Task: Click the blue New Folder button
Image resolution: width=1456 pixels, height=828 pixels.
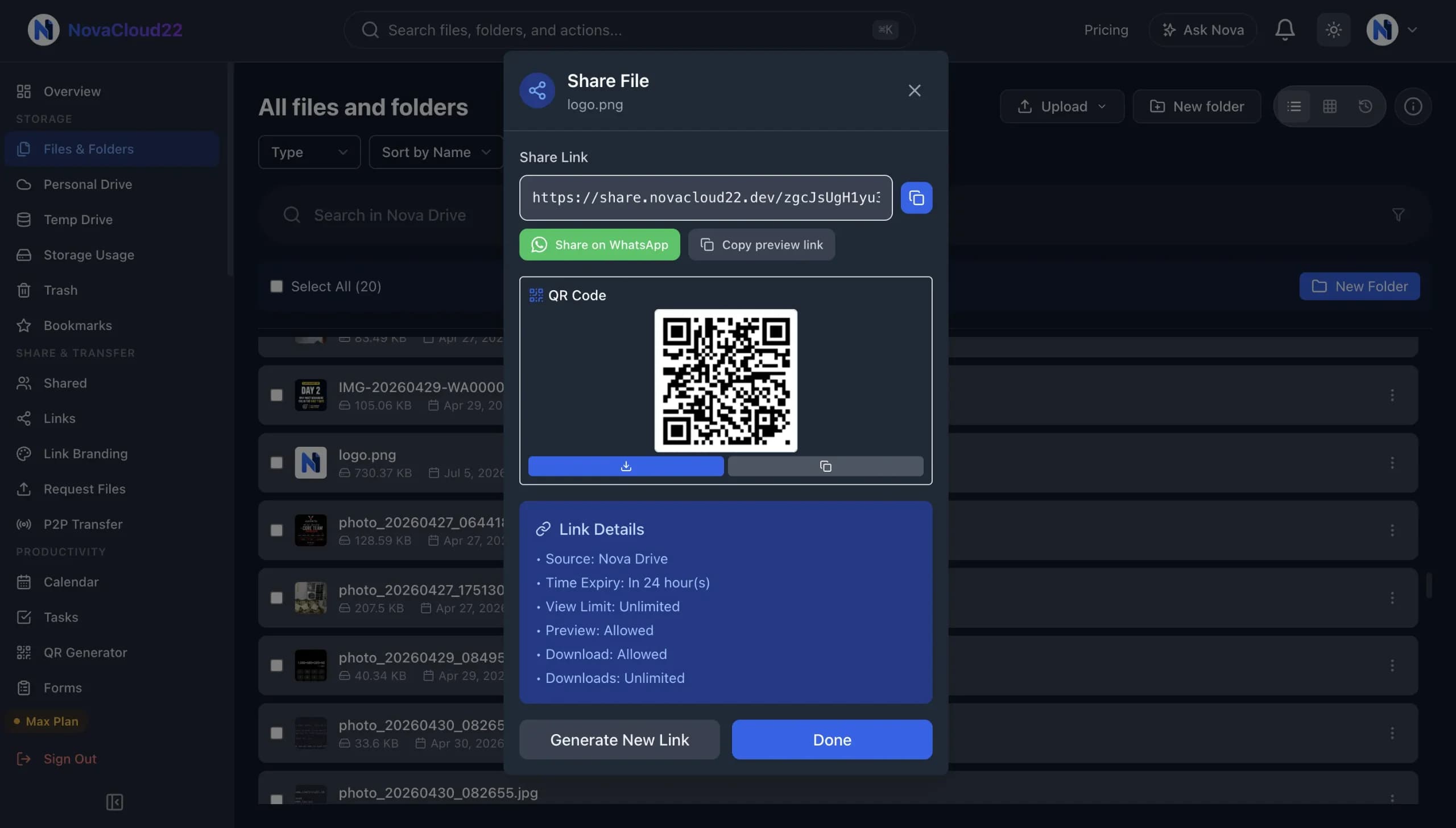Action: click(1359, 286)
